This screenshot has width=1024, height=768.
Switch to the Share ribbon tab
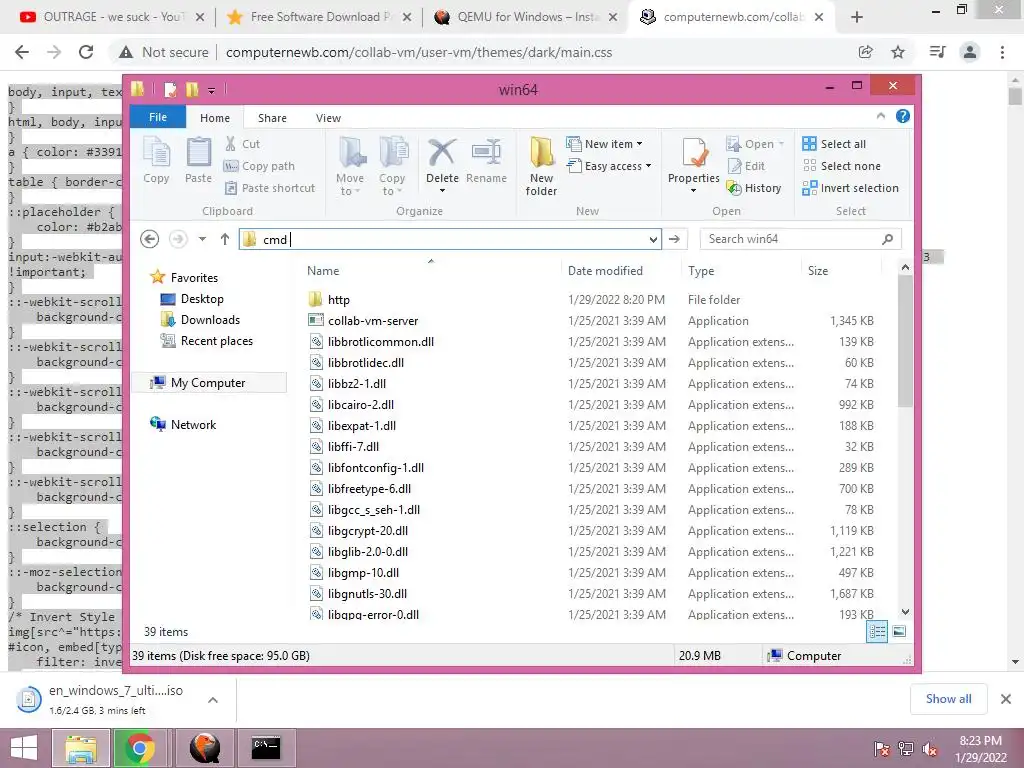click(x=272, y=118)
